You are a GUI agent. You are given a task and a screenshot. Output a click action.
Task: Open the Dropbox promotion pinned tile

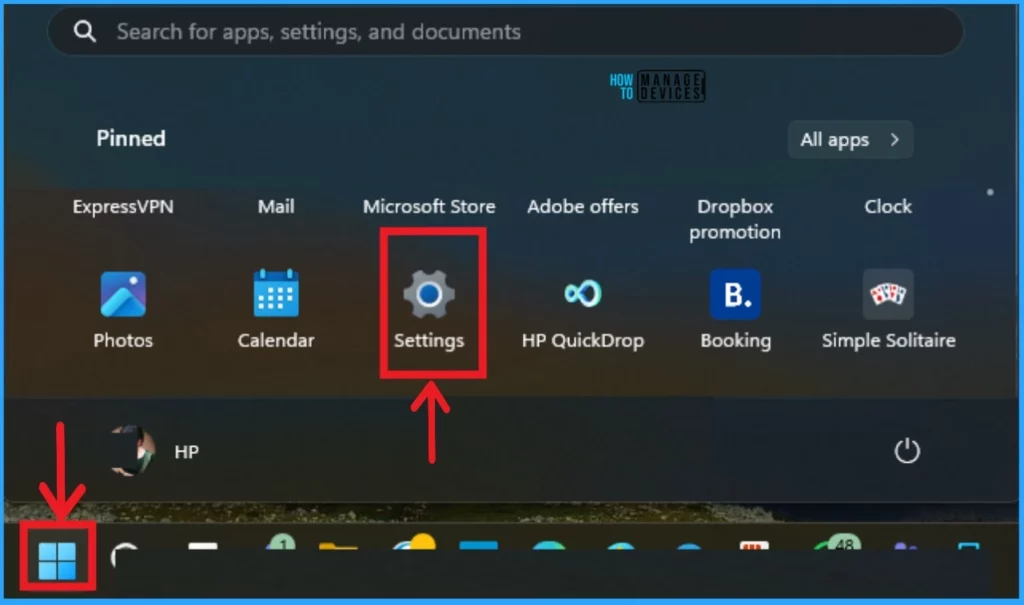point(735,219)
